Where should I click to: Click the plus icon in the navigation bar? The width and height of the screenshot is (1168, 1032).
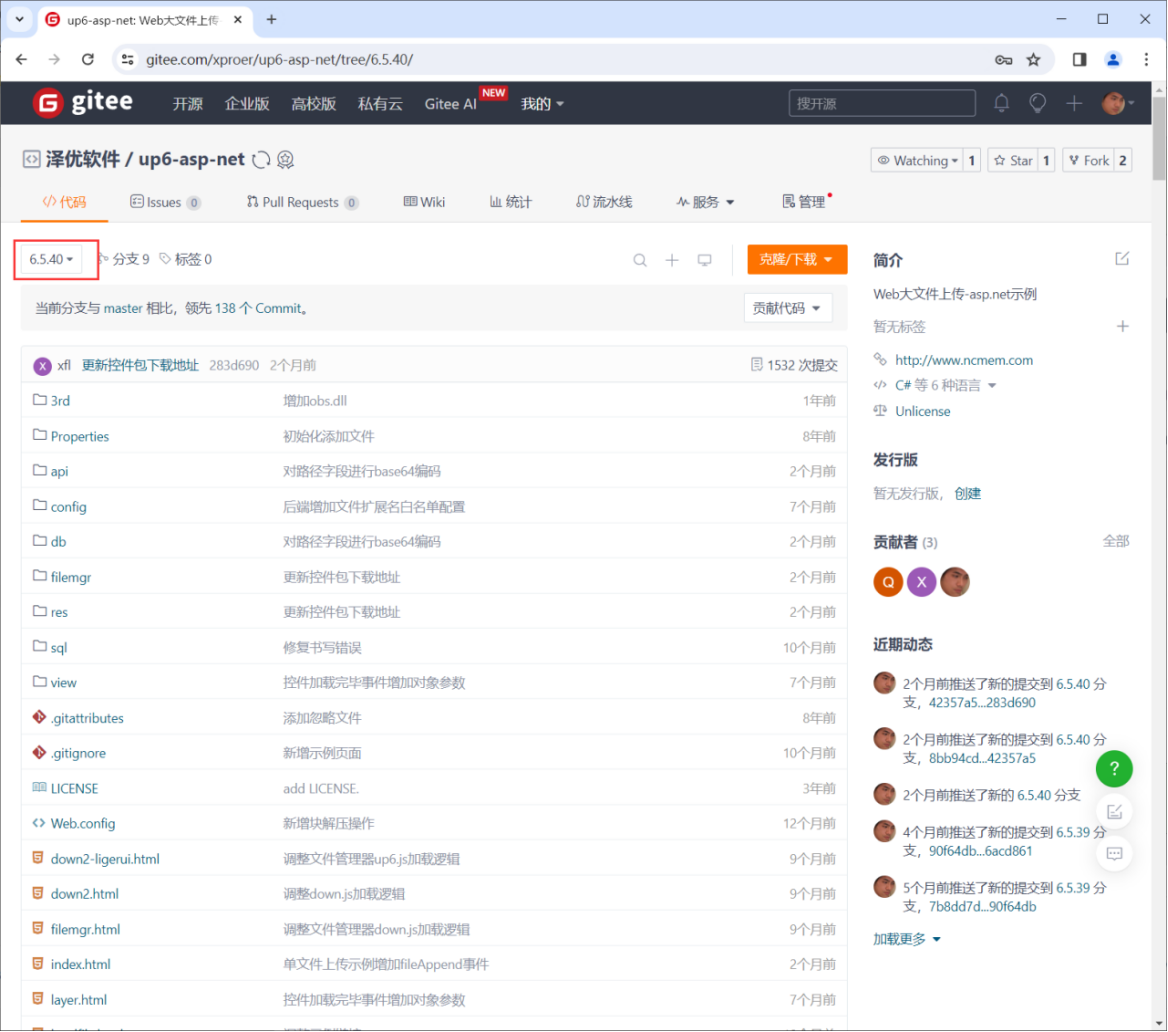tap(1073, 102)
